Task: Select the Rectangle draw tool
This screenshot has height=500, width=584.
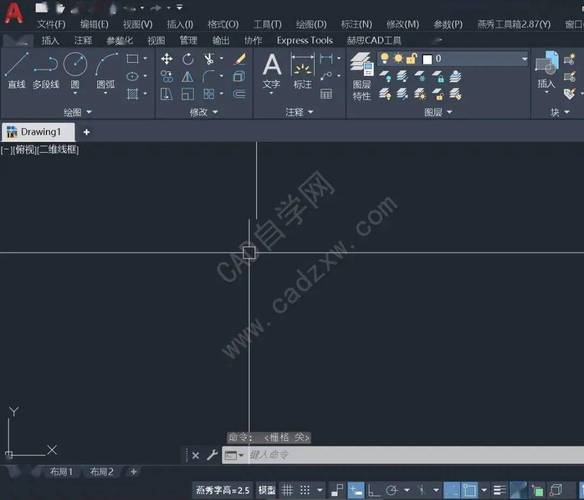Action: coord(133,58)
